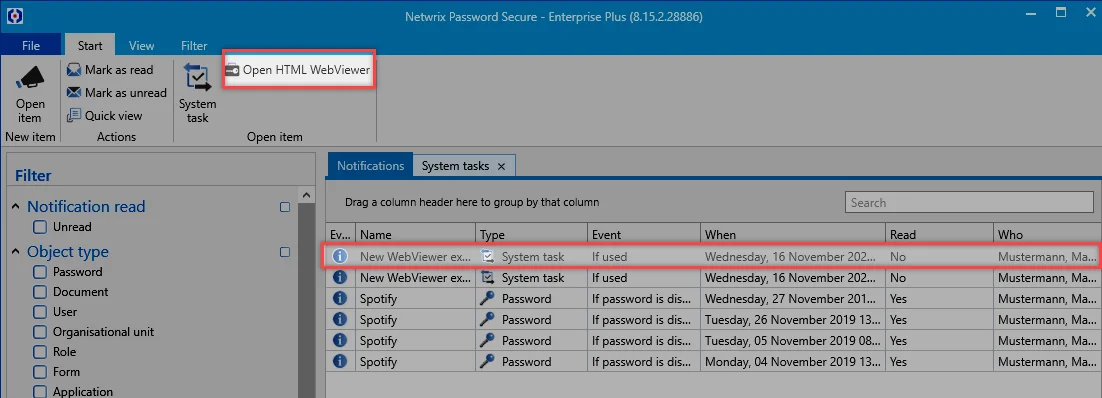Viewport: 1102px width, 398px height.
Task: Check the Form object type checkbox
Action: (x=40, y=372)
